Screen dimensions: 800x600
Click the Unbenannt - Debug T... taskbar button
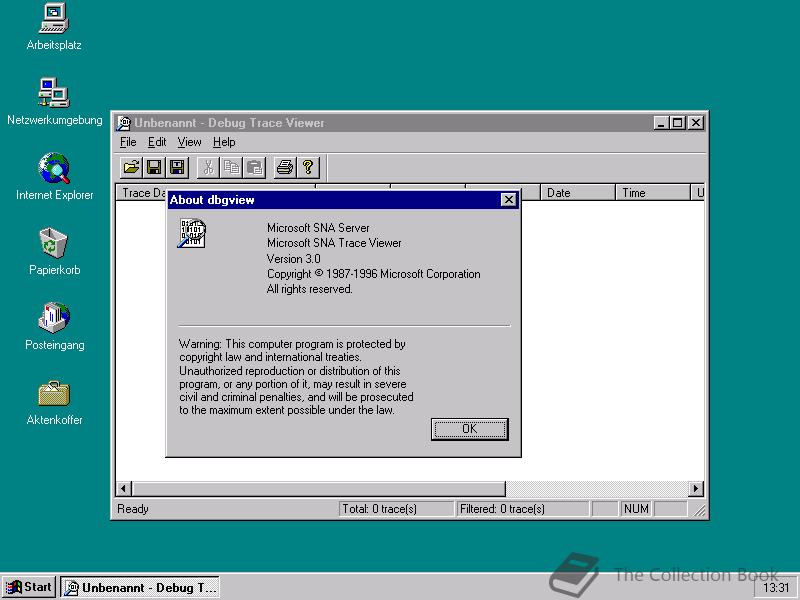point(140,587)
